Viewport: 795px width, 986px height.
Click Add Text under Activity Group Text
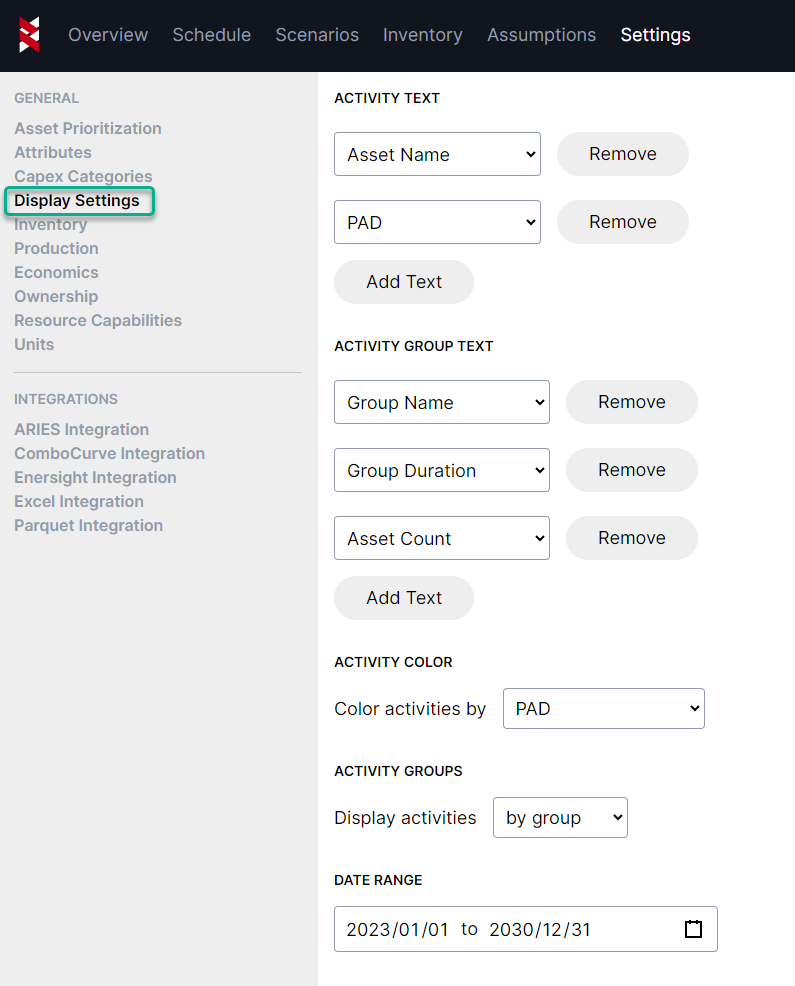pos(403,598)
